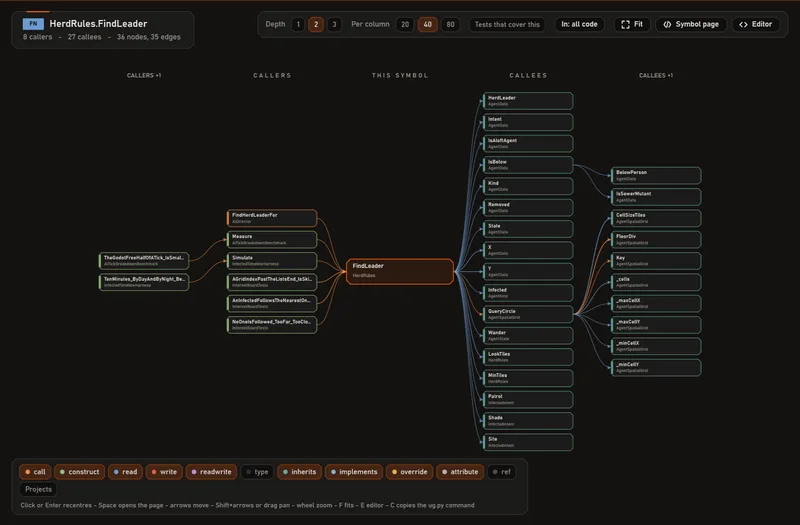Select the NoOneIsFollowed_TooFar_TooClo.. node
Image resolution: width=800 pixels, height=525 pixels.
point(272,324)
